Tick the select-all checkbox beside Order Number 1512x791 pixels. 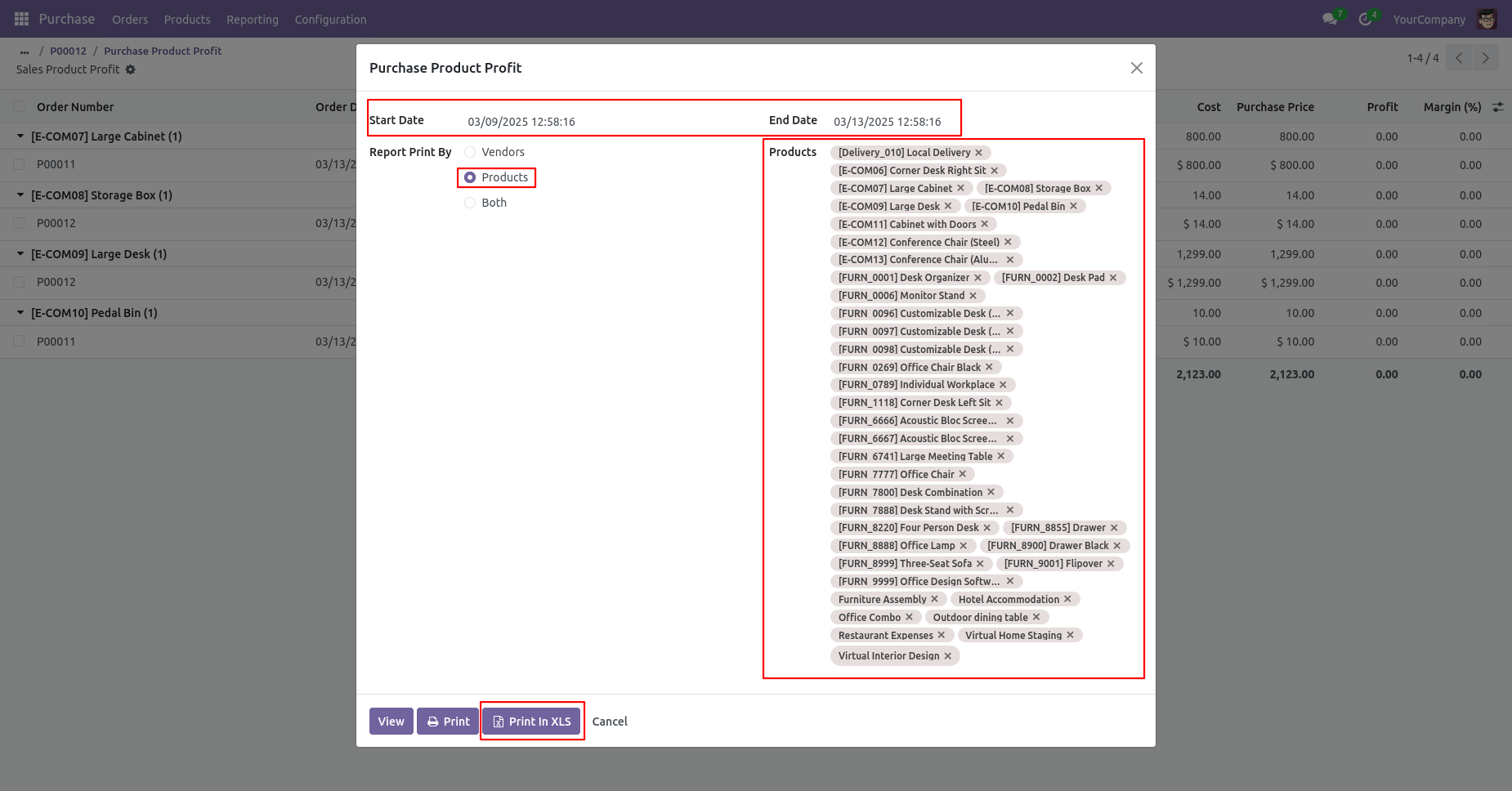(x=19, y=106)
